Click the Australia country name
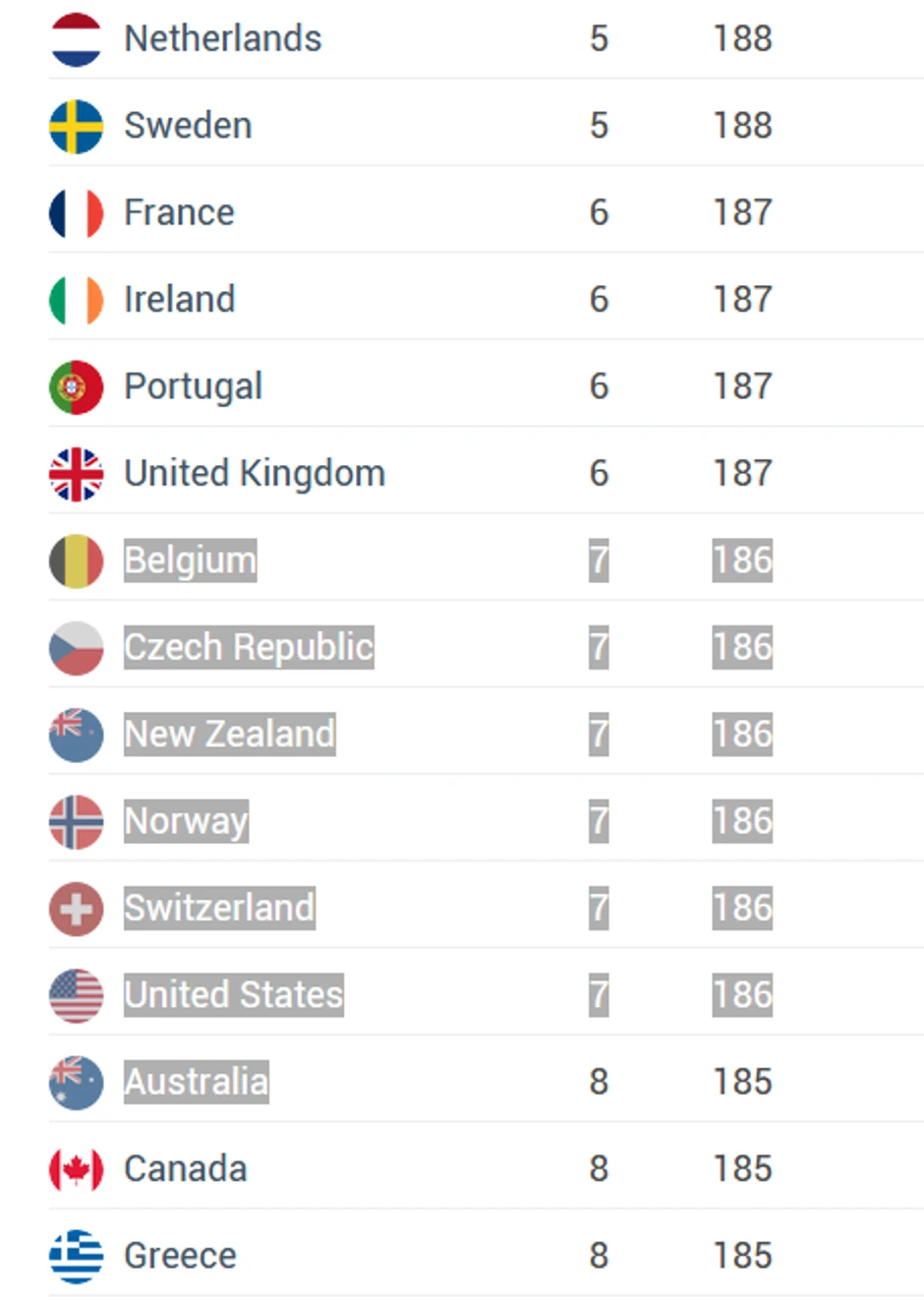The height and width of the screenshot is (1302, 924). (196, 1082)
